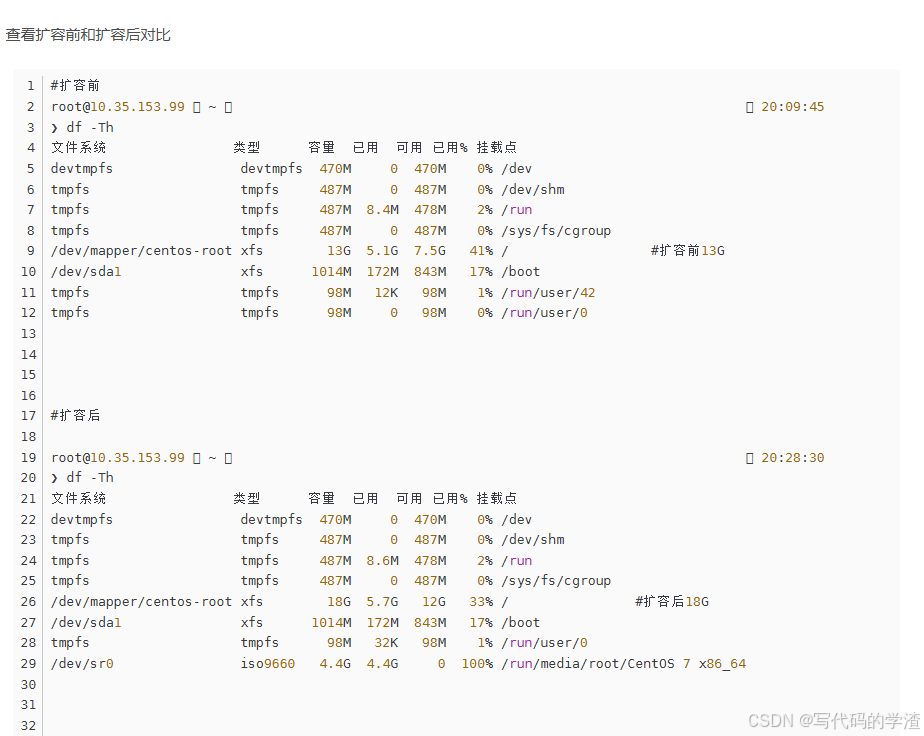
Task: Click the /run/media/root/CentOS 7 x86_64 path
Action: (623, 664)
